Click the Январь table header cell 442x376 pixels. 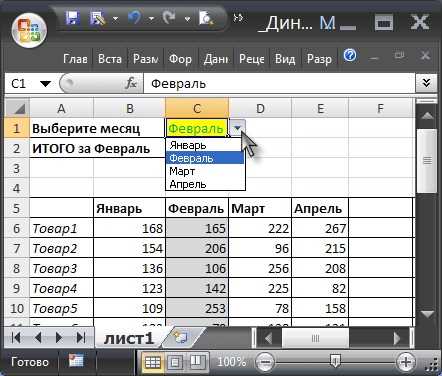[x=129, y=208]
